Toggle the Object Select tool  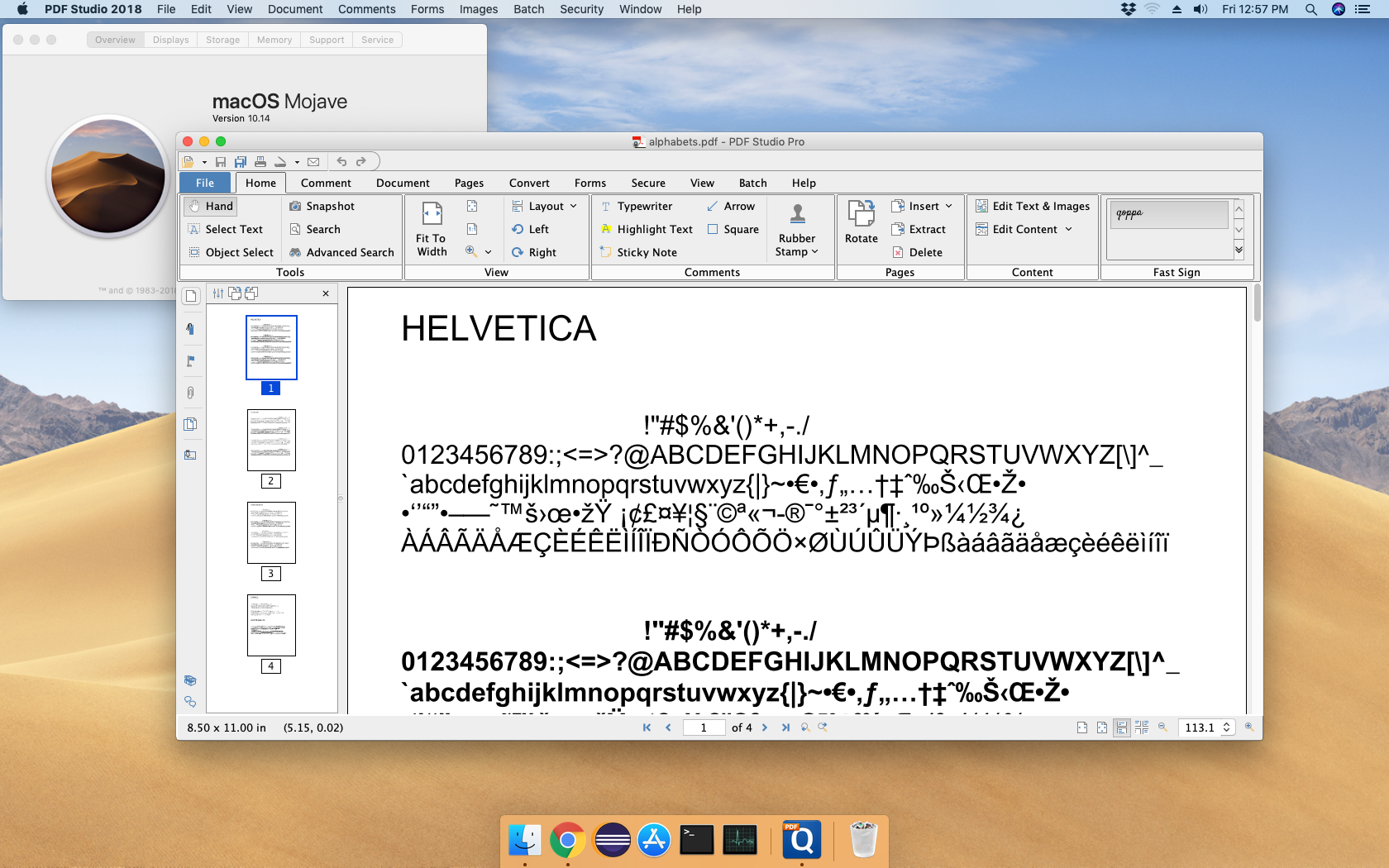pyautogui.click(x=231, y=252)
